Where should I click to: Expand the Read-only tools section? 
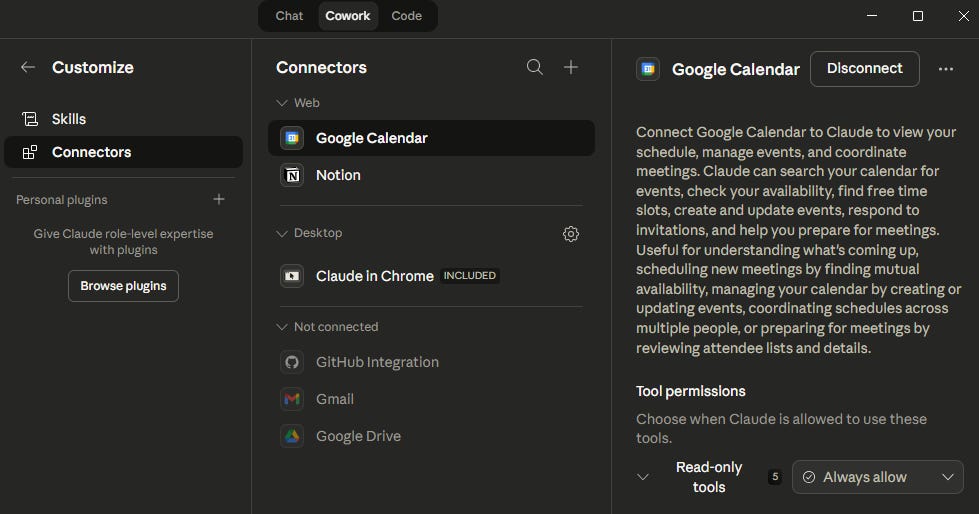click(643, 477)
